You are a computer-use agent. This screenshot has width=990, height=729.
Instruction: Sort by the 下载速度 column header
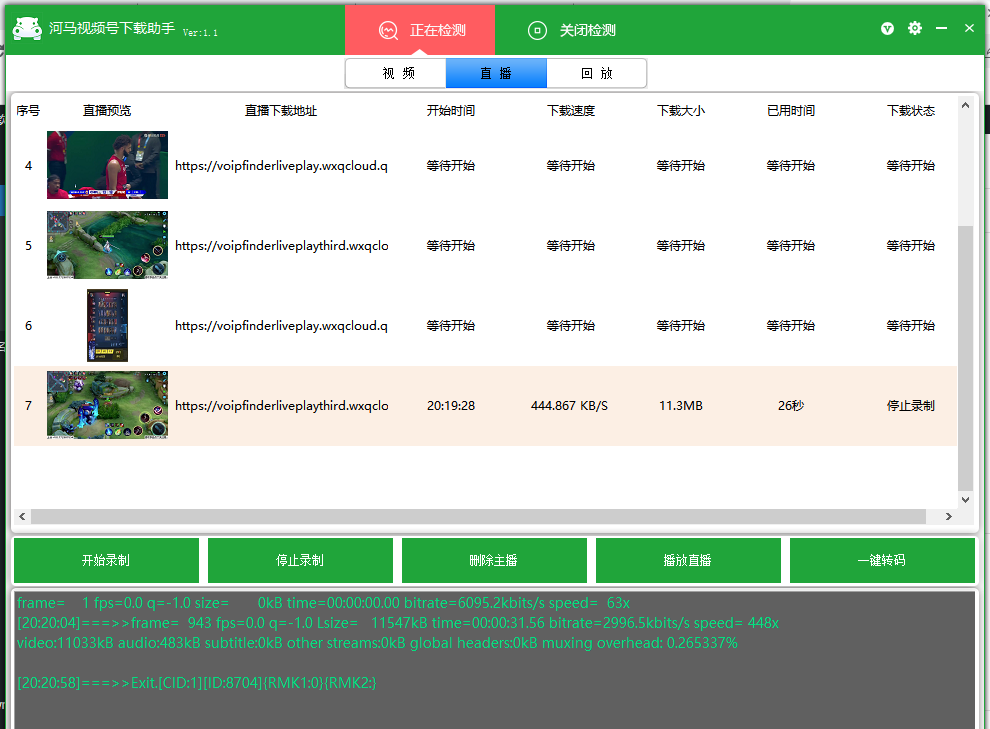coord(570,111)
